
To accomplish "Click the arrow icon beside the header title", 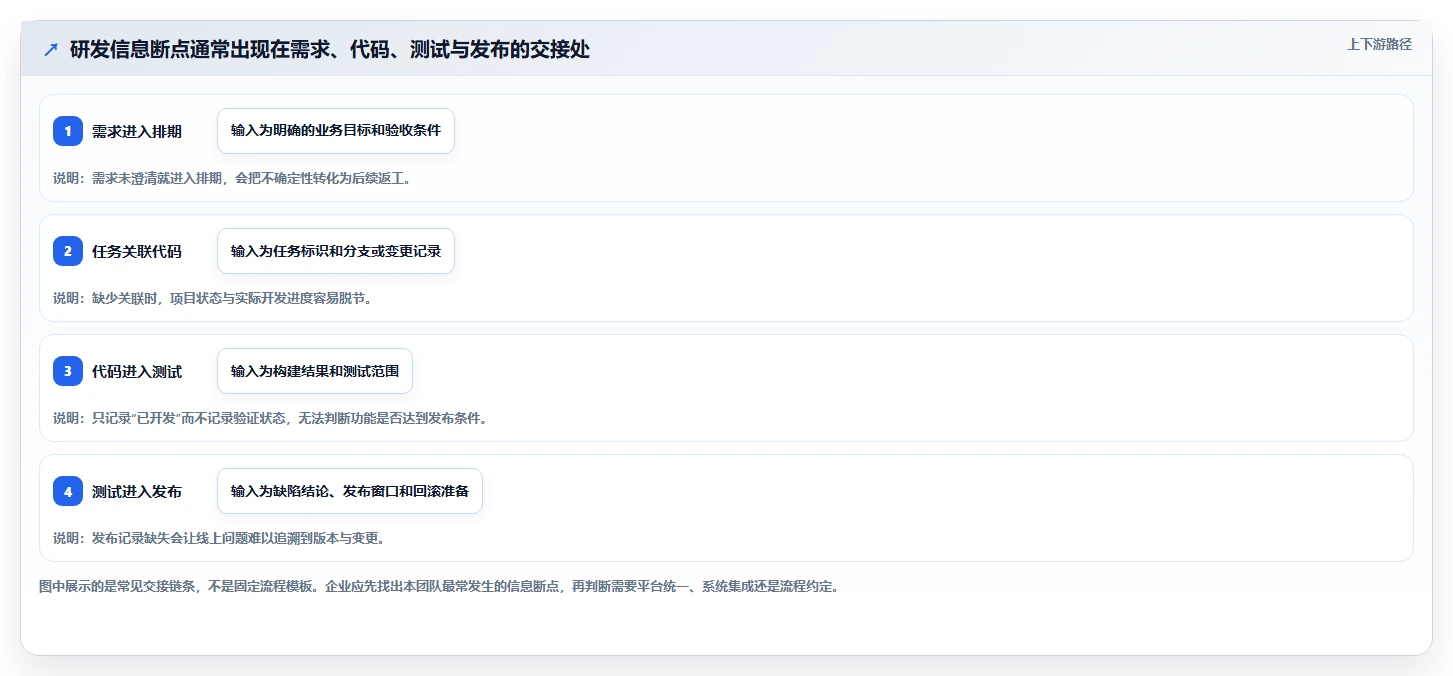I will pos(51,50).
